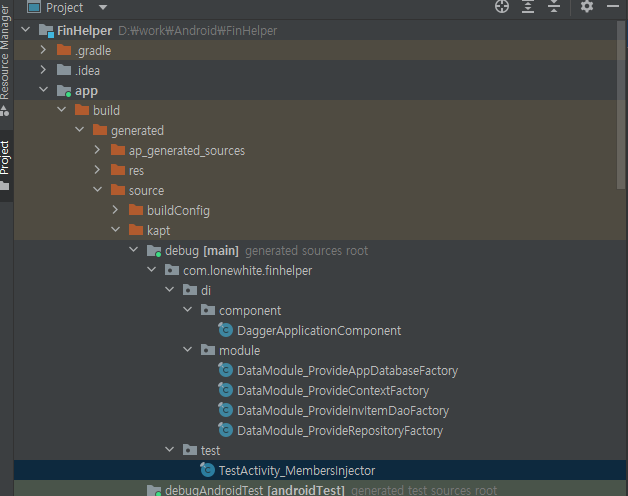Click the com.lonewhite.finhelper package icon
Viewport: 628px width, 496px height.
(x=172, y=270)
